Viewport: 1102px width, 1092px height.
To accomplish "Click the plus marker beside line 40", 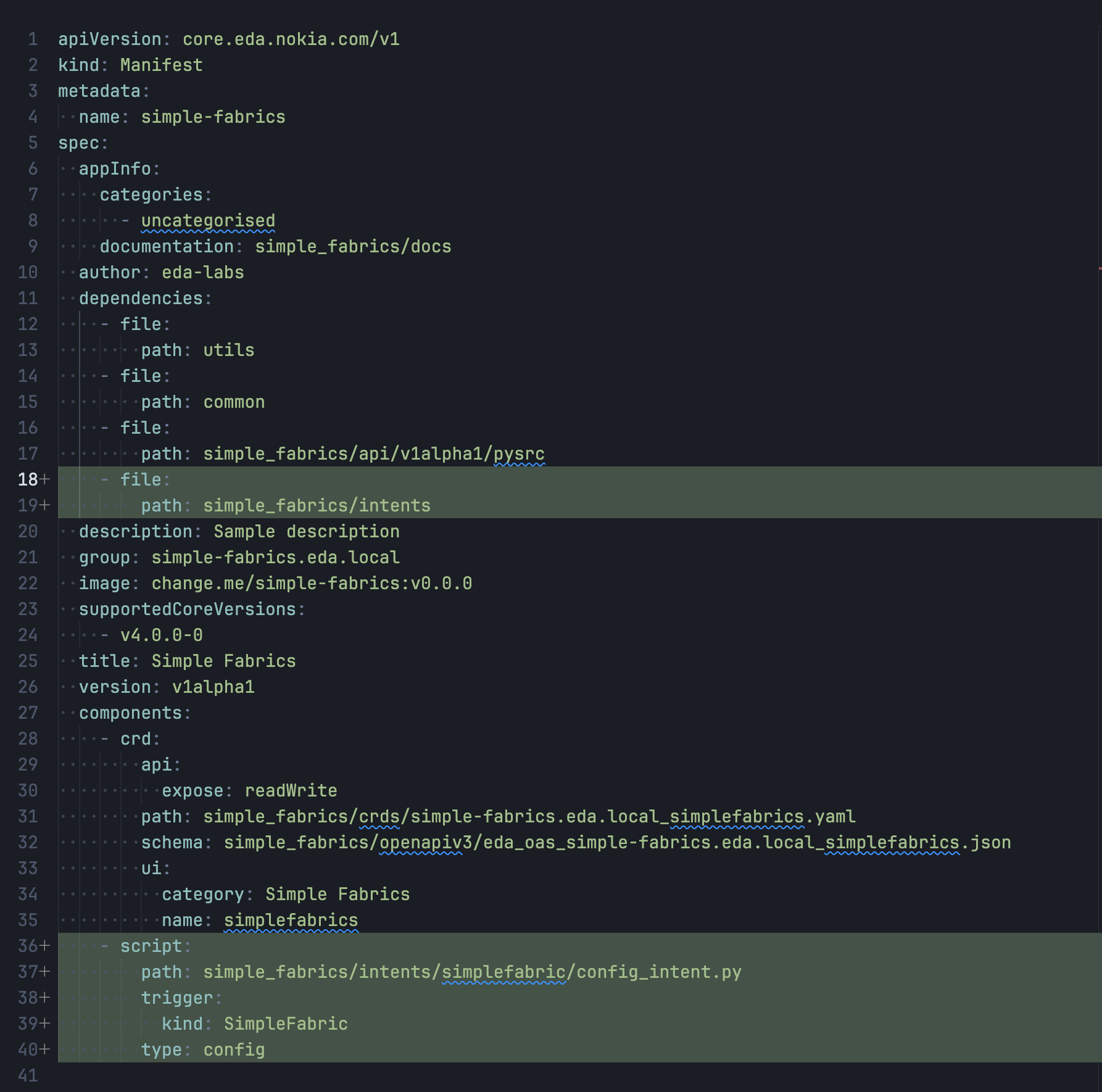I will click(44, 1049).
